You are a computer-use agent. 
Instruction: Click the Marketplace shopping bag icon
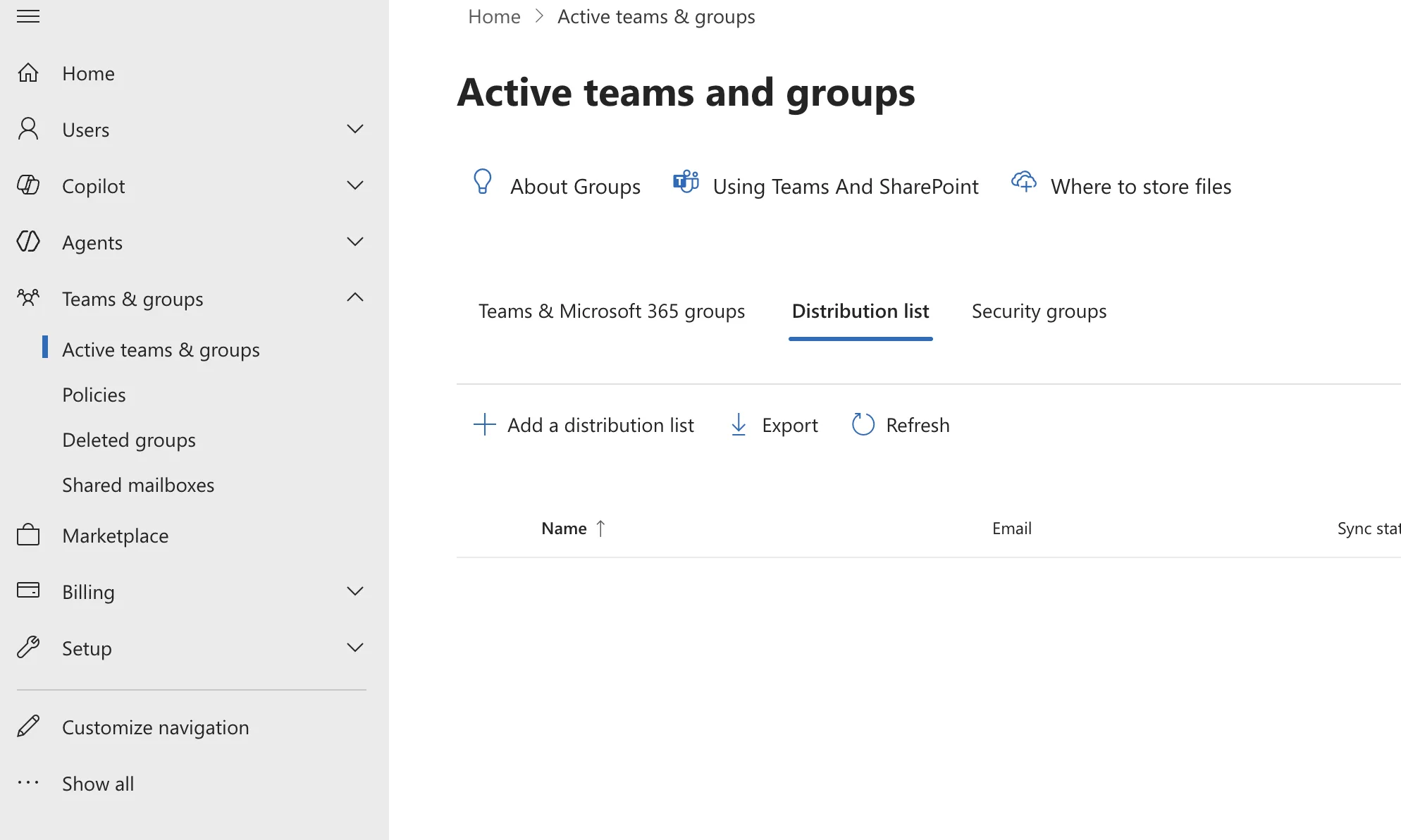click(x=28, y=535)
